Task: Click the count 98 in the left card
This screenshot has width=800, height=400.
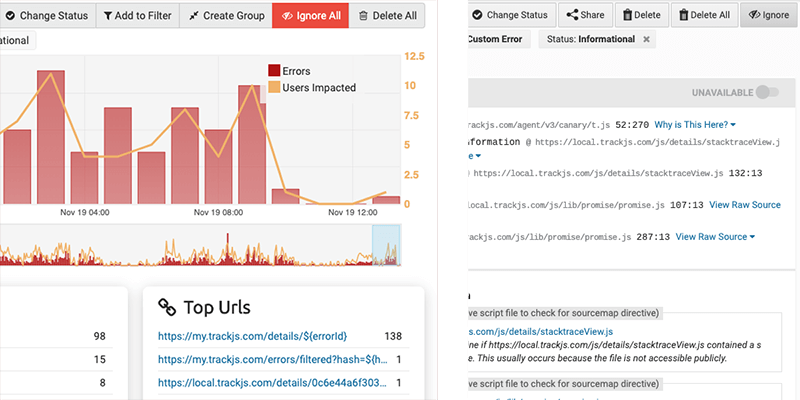Action: pos(99,336)
